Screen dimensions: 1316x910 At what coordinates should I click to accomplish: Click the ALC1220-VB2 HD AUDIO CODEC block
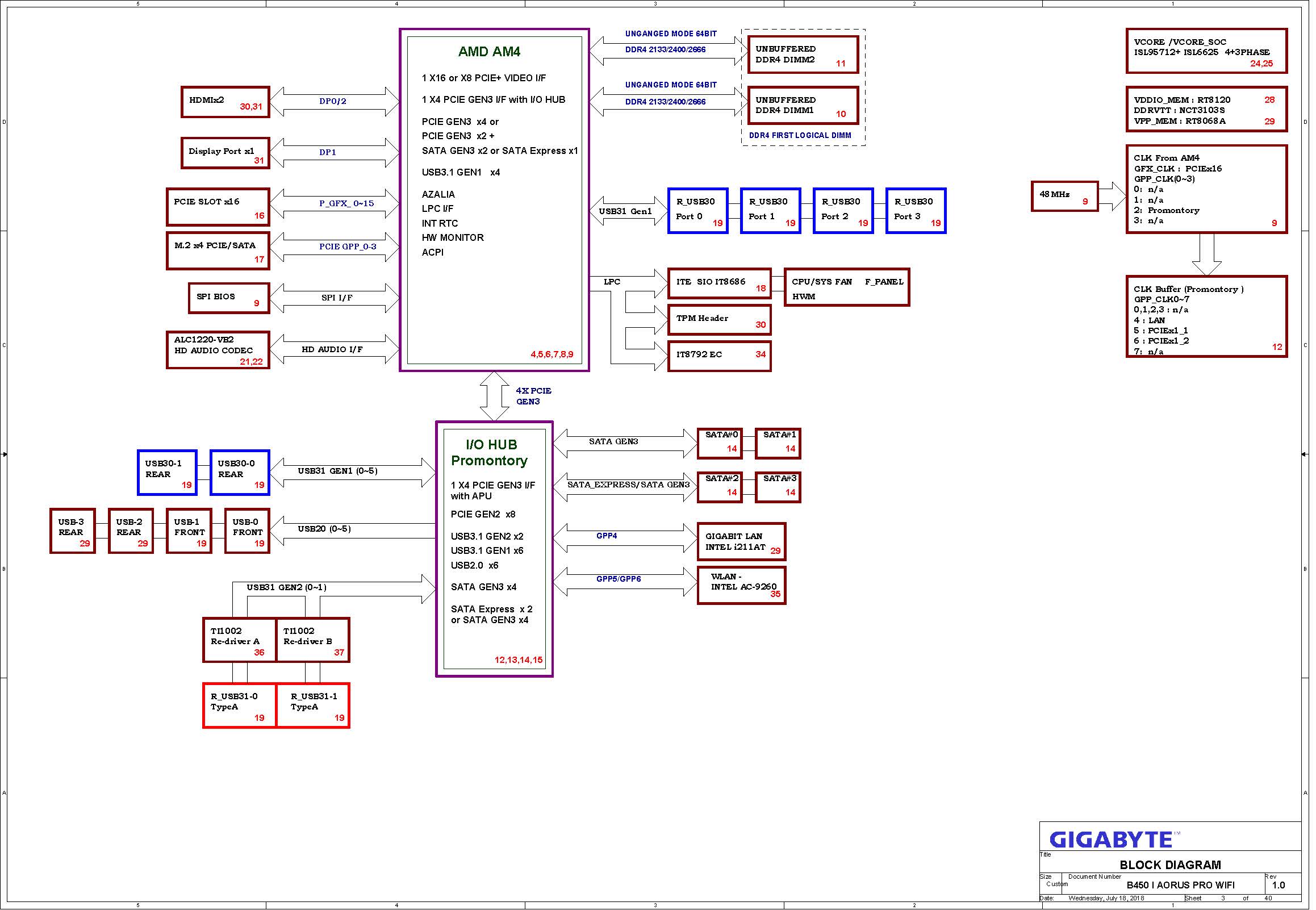click(x=219, y=351)
